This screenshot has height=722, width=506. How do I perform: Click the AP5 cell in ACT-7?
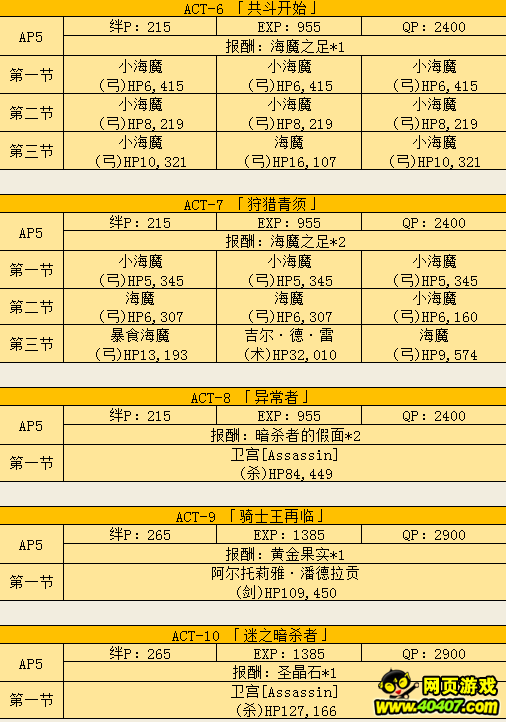point(31,232)
